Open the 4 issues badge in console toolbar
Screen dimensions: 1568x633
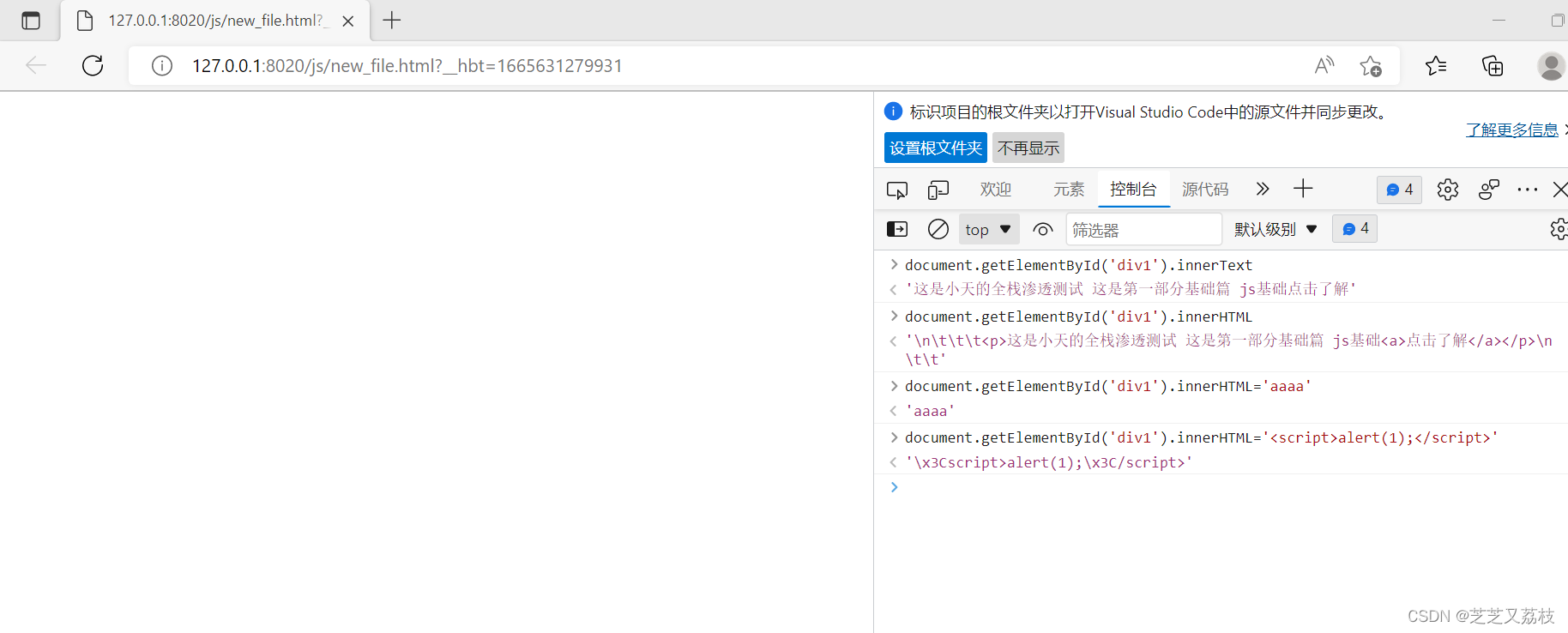click(1355, 229)
